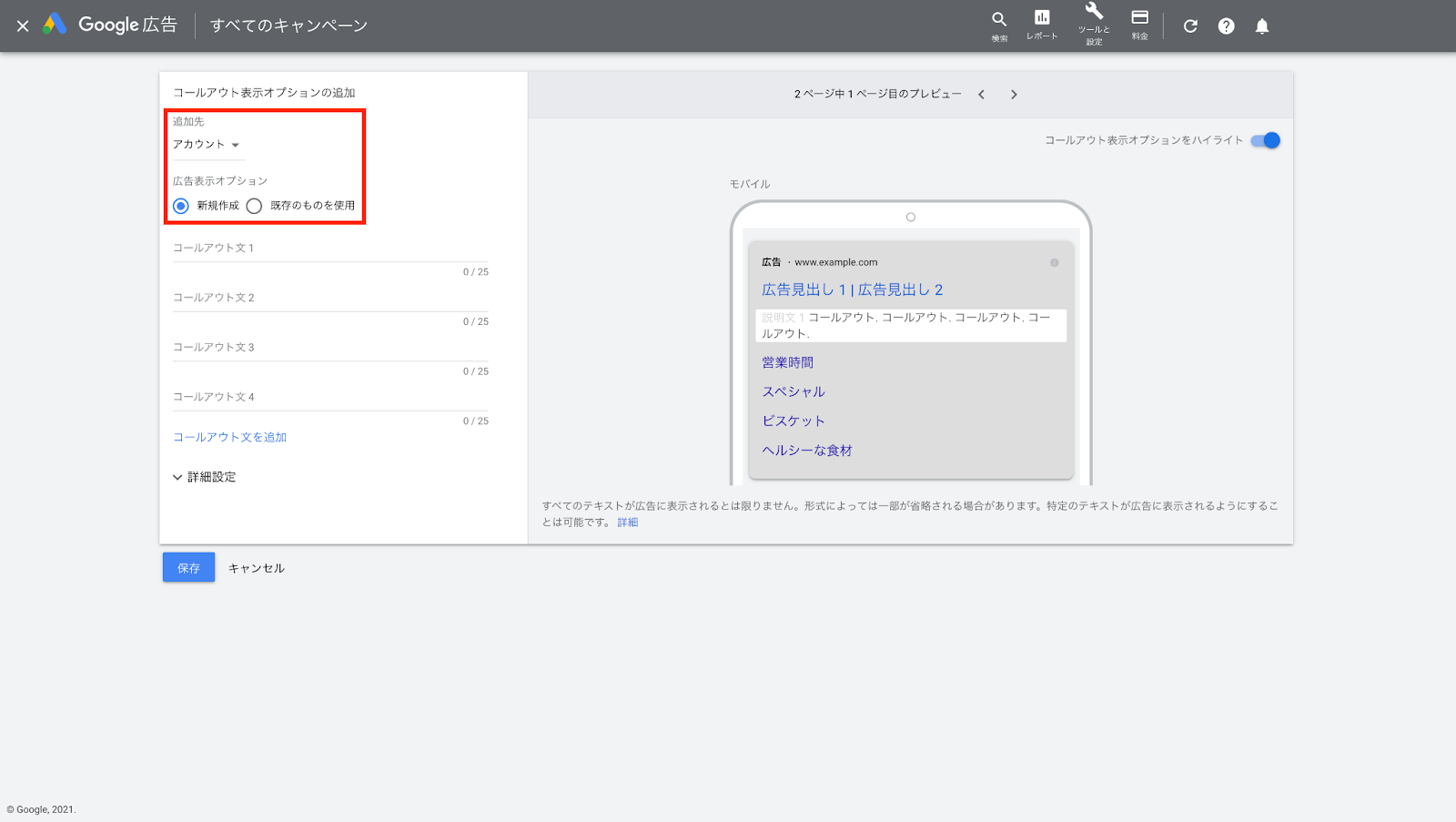Click the コールアウト文 1 input field
Screen dimensions: 1456x822
tap(330, 249)
